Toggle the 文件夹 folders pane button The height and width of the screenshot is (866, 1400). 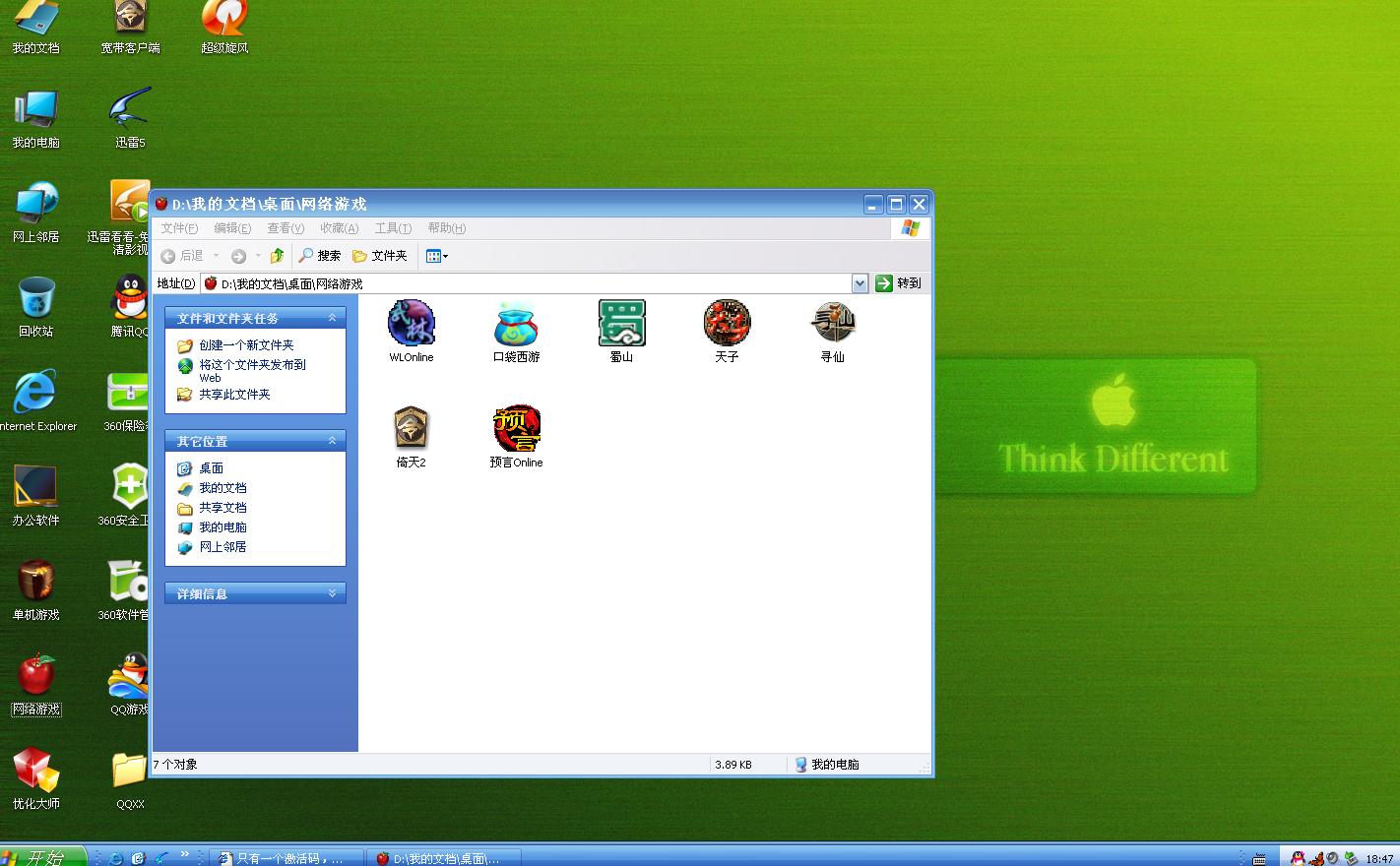point(380,256)
